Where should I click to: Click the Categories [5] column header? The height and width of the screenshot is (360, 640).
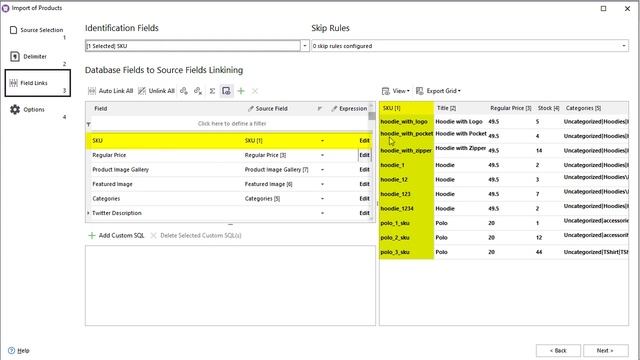click(x=595, y=108)
